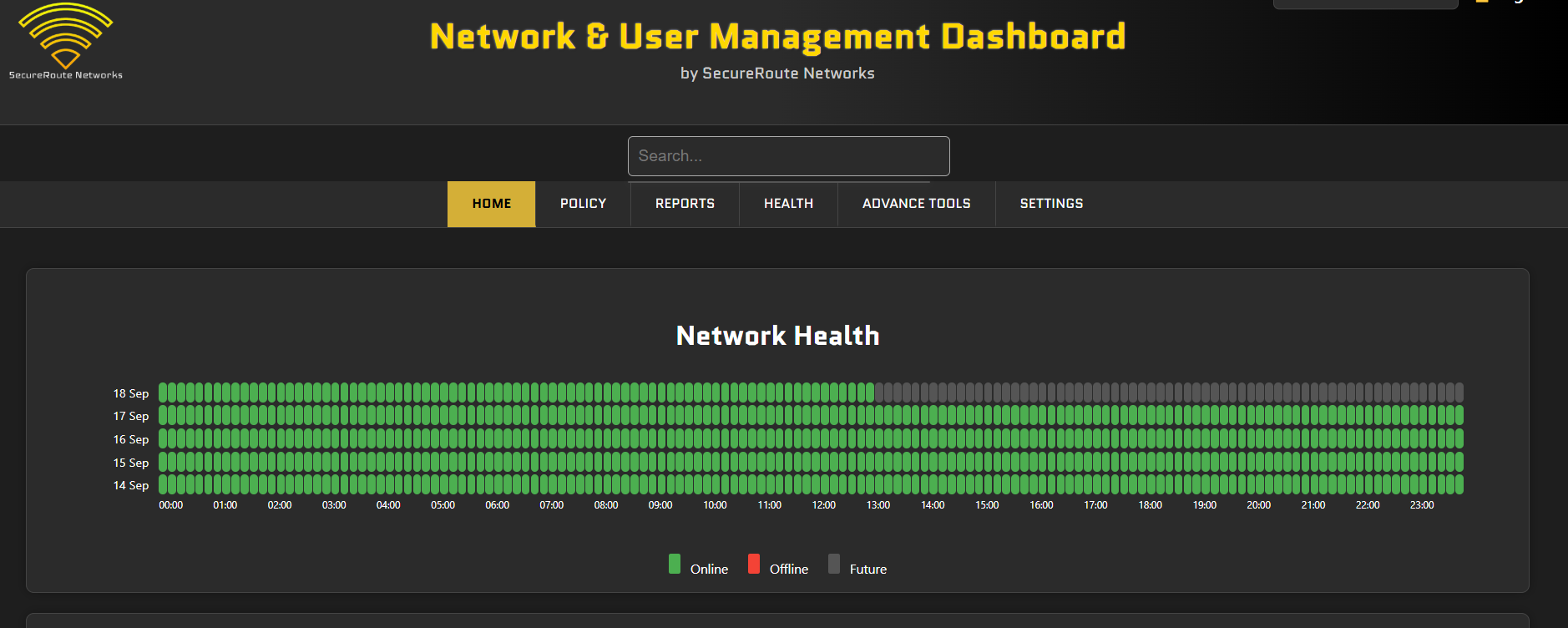The image size is (1568, 628).
Task: Navigate to the SETTINGS tab
Action: [1051, 204]
